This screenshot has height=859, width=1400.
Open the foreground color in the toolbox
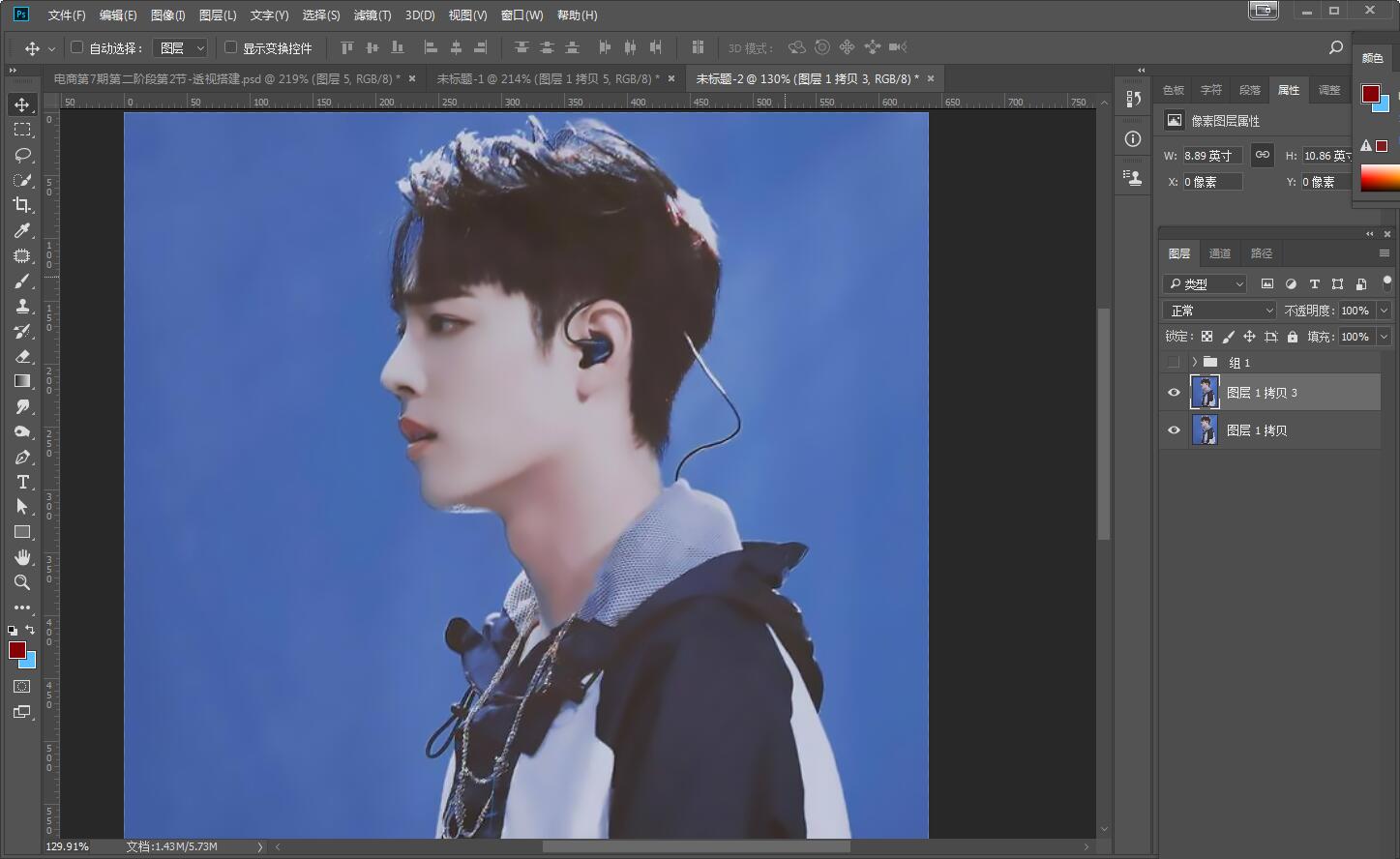click(16, 649)
